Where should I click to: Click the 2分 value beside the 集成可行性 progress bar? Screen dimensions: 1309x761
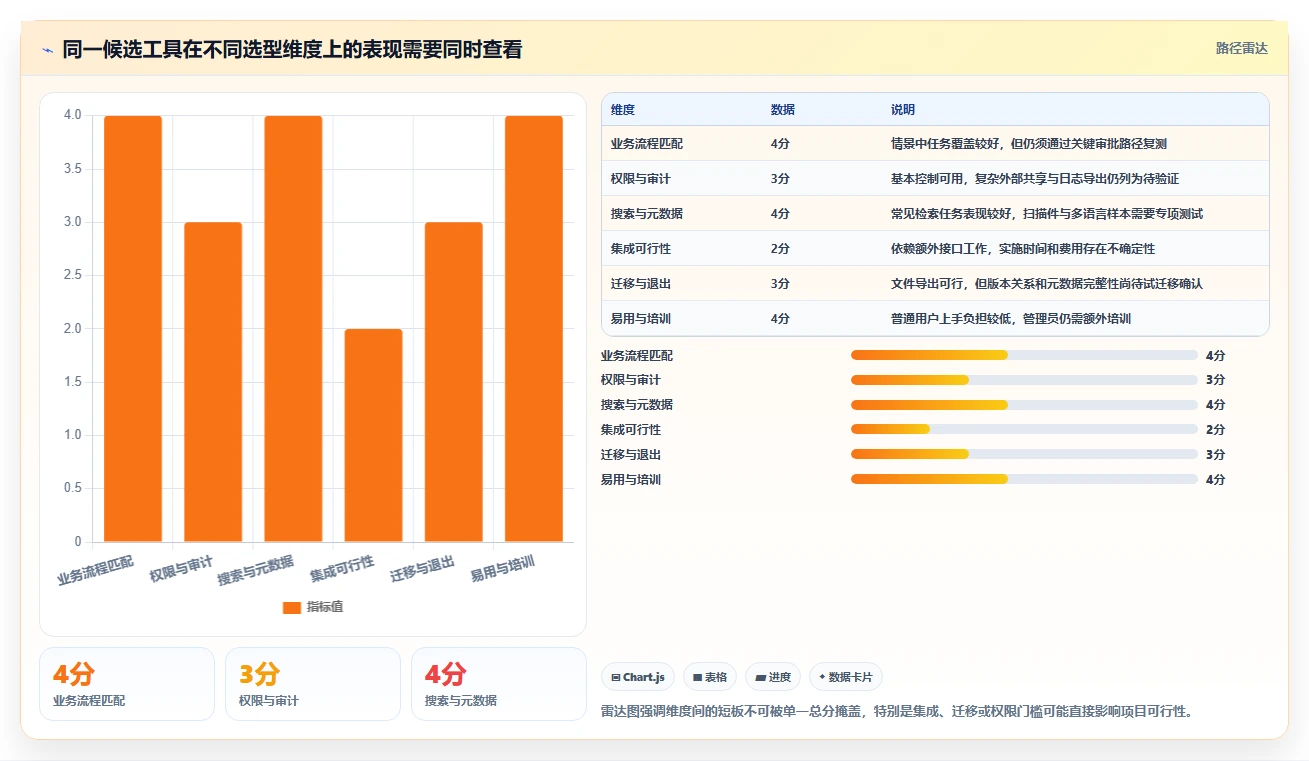coord(1215,430)
